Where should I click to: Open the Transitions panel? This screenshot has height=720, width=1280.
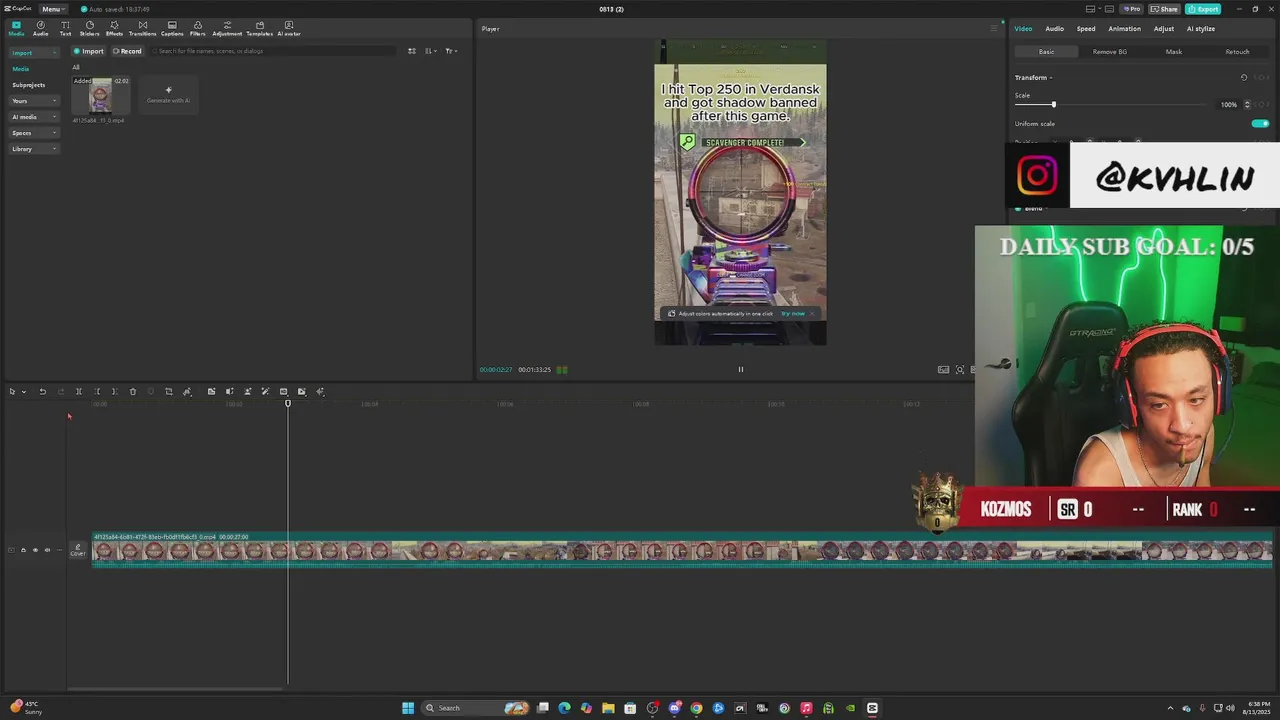tap(142, 28)
